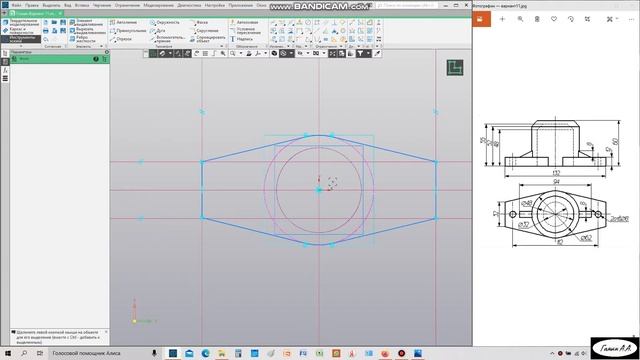Open the Windows Start menu
640x360 pixels.
tap(8, 353)
